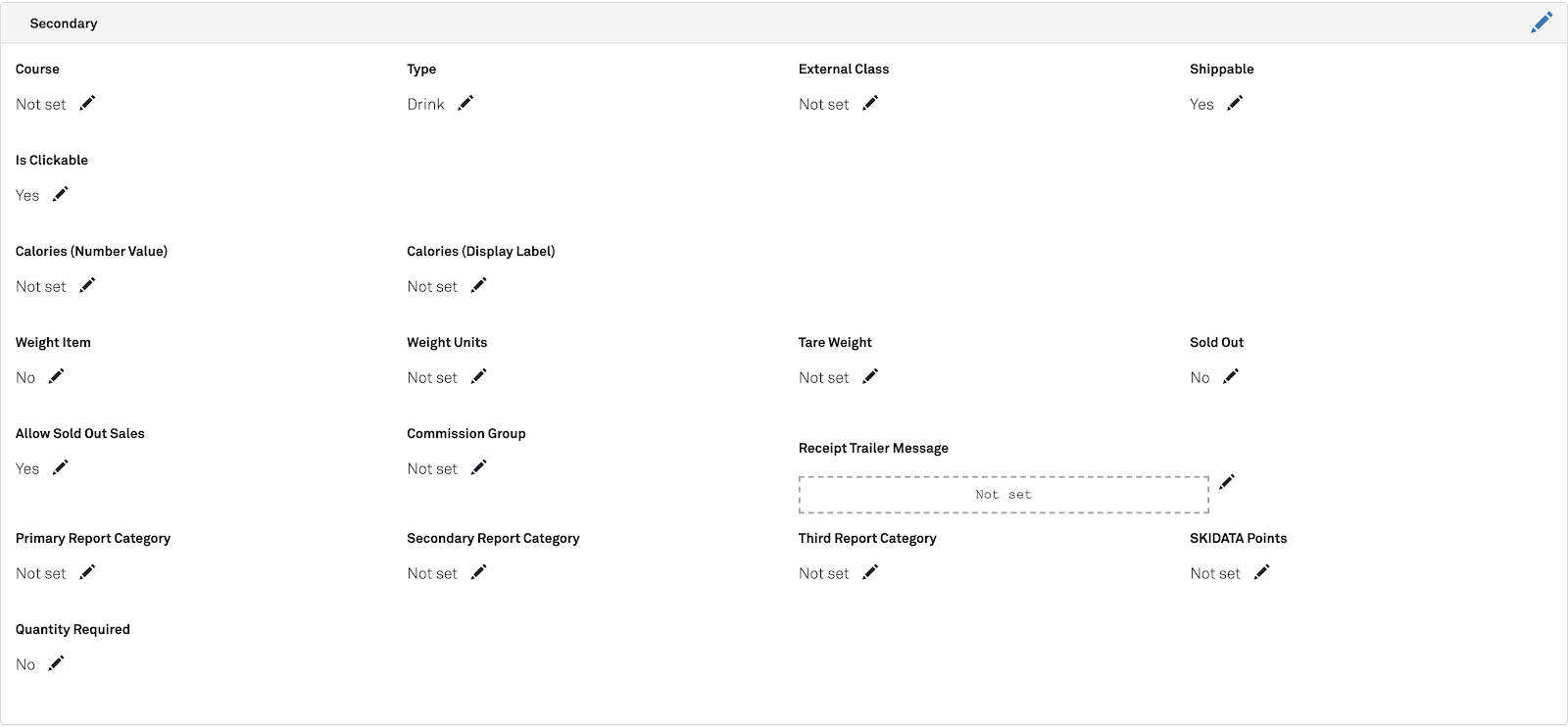Viewport: 1568px width, 727px height.
Task: Click pencil next to Weight Units
Action: [x=478, y=376]
